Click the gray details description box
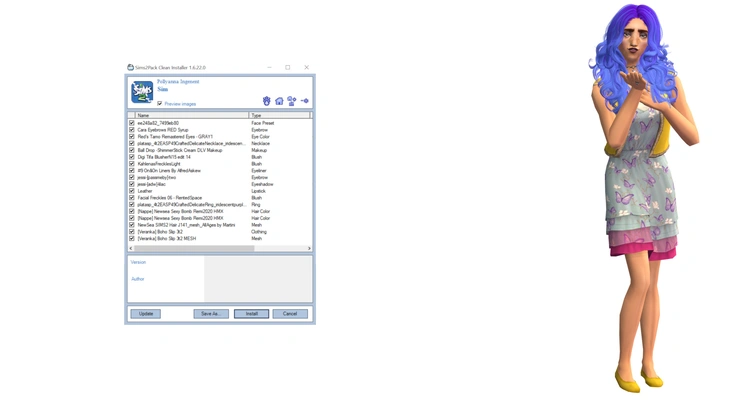 click(x=258, y=279)
